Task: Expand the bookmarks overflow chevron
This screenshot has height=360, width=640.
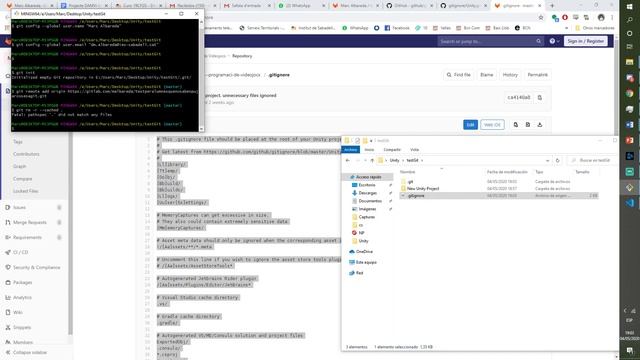Action: click(567, 28)
